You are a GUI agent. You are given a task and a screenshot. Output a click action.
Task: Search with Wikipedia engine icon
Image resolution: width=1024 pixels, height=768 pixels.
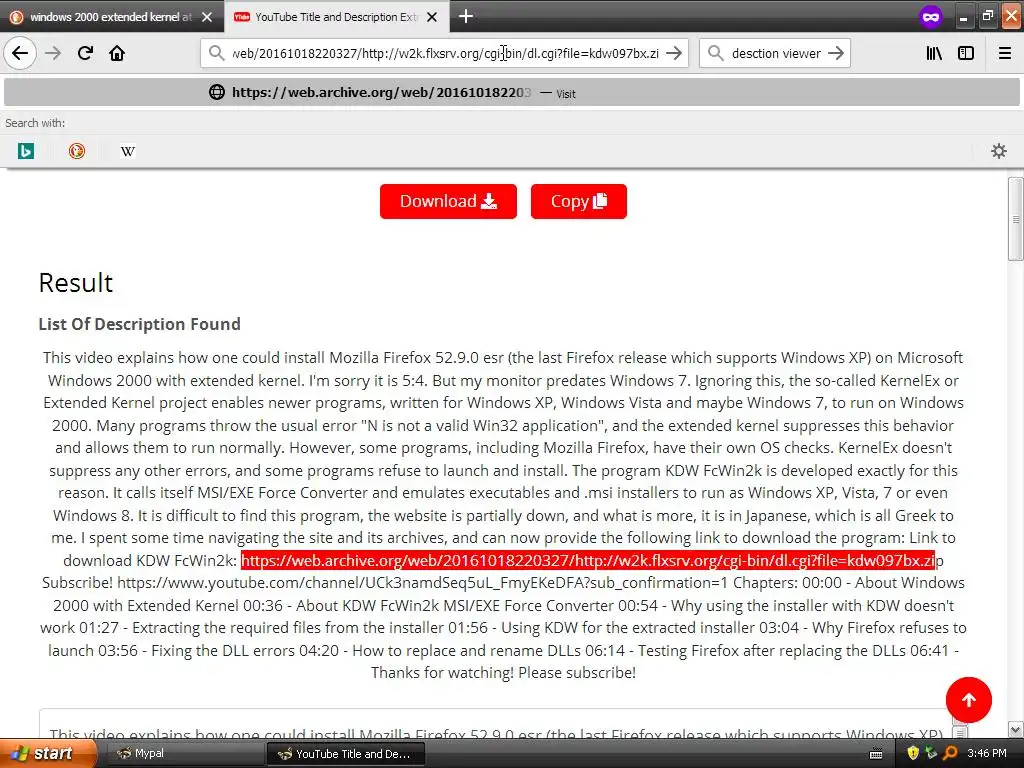[x=127, y=152]
